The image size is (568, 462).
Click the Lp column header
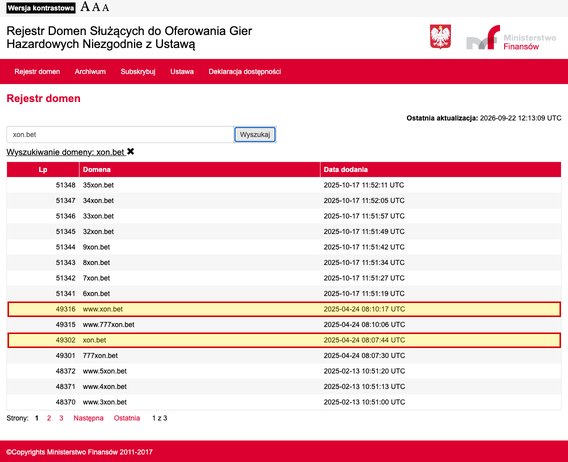(43, 170)
